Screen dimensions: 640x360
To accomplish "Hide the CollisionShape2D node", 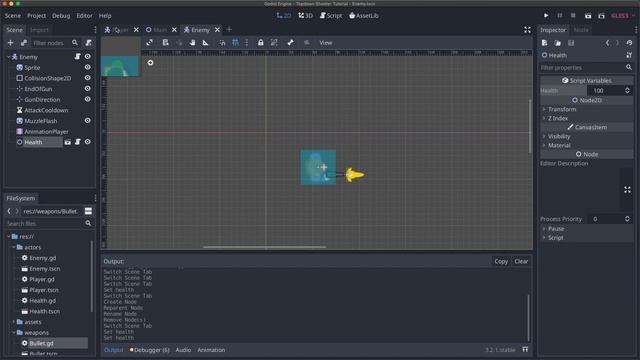I will (x=87, y=78).
